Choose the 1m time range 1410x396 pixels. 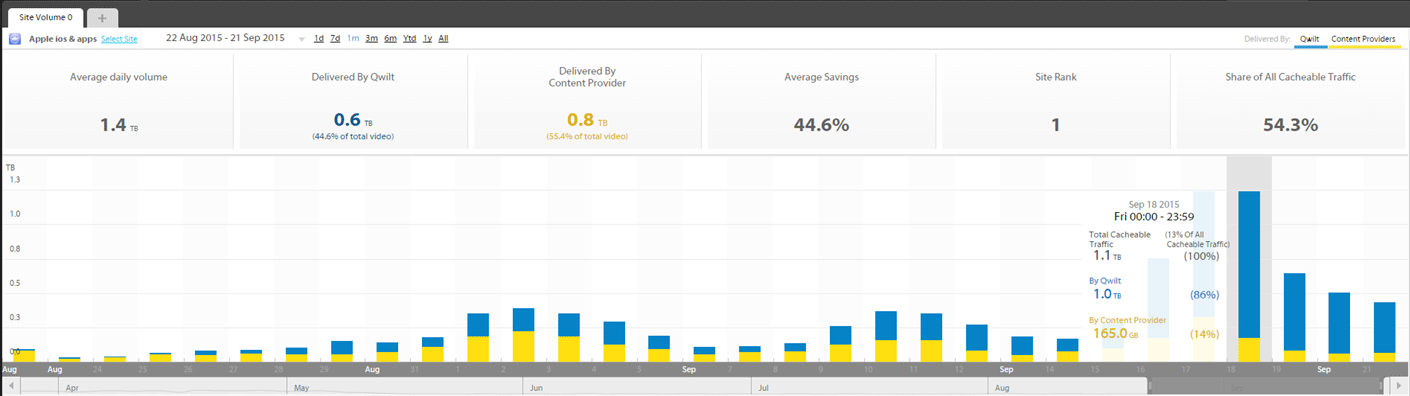[353, 39]
